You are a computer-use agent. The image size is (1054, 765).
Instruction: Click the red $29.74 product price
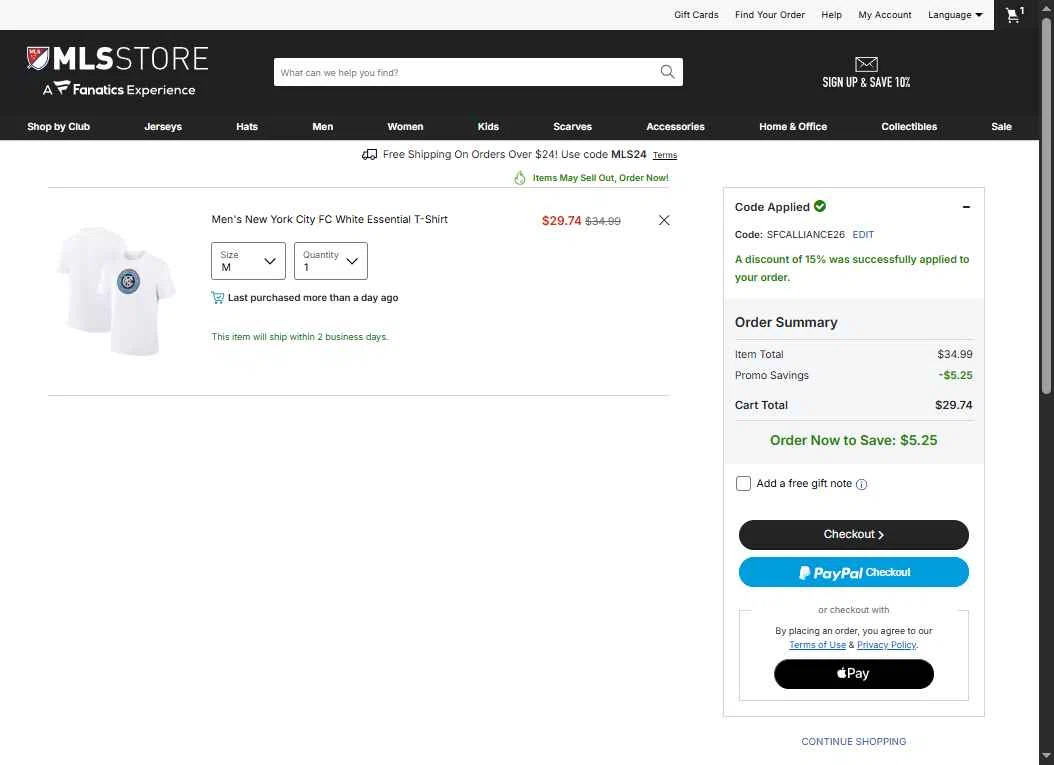point(561,220)
